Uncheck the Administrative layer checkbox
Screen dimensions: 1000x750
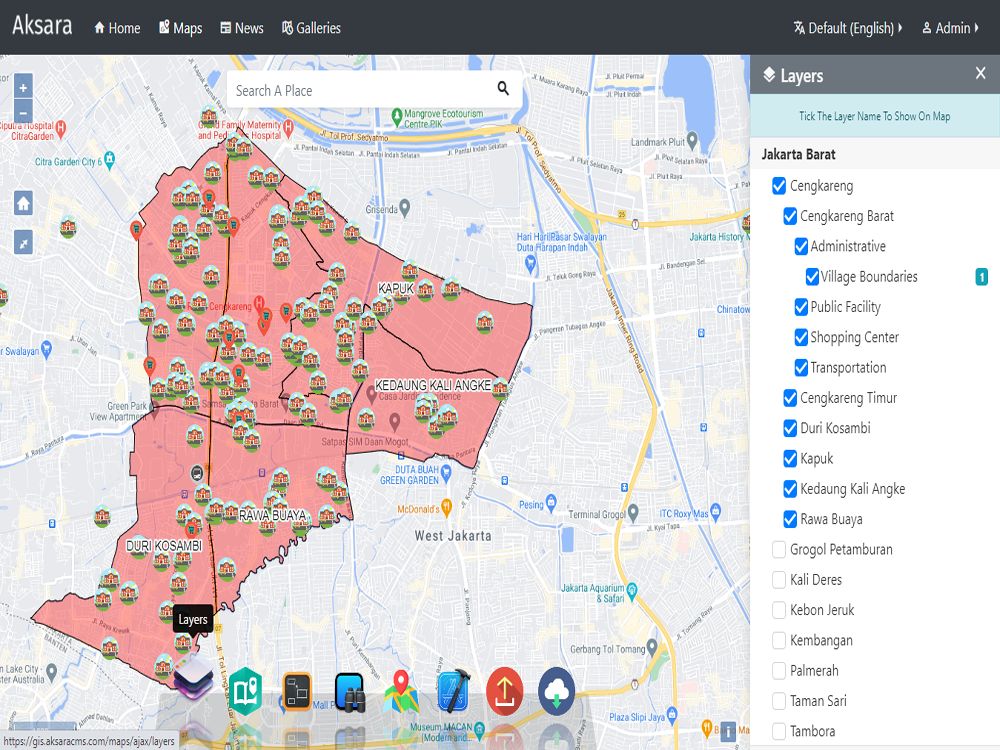coord(801,246)
